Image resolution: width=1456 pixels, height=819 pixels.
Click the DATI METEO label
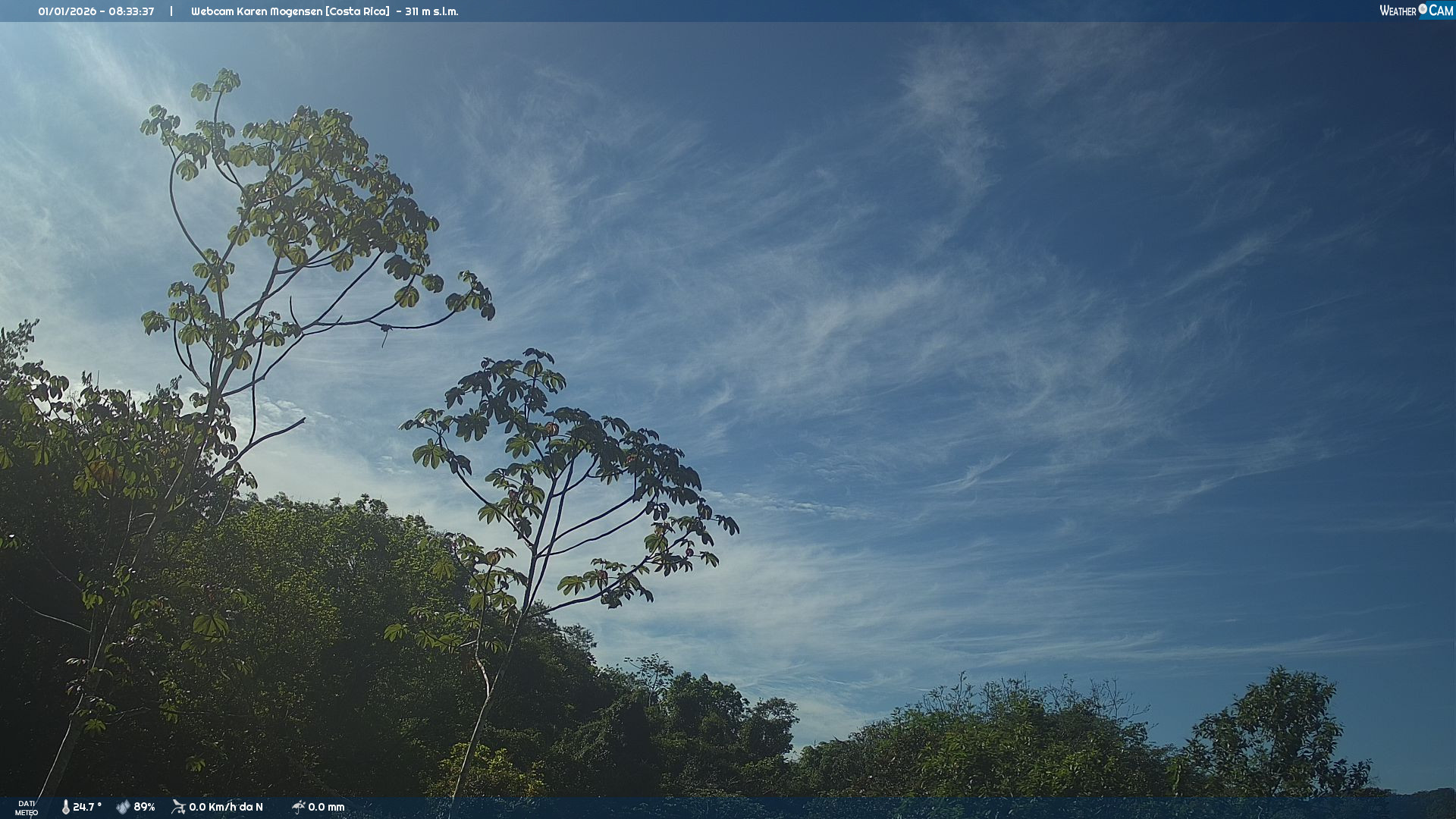27,808
